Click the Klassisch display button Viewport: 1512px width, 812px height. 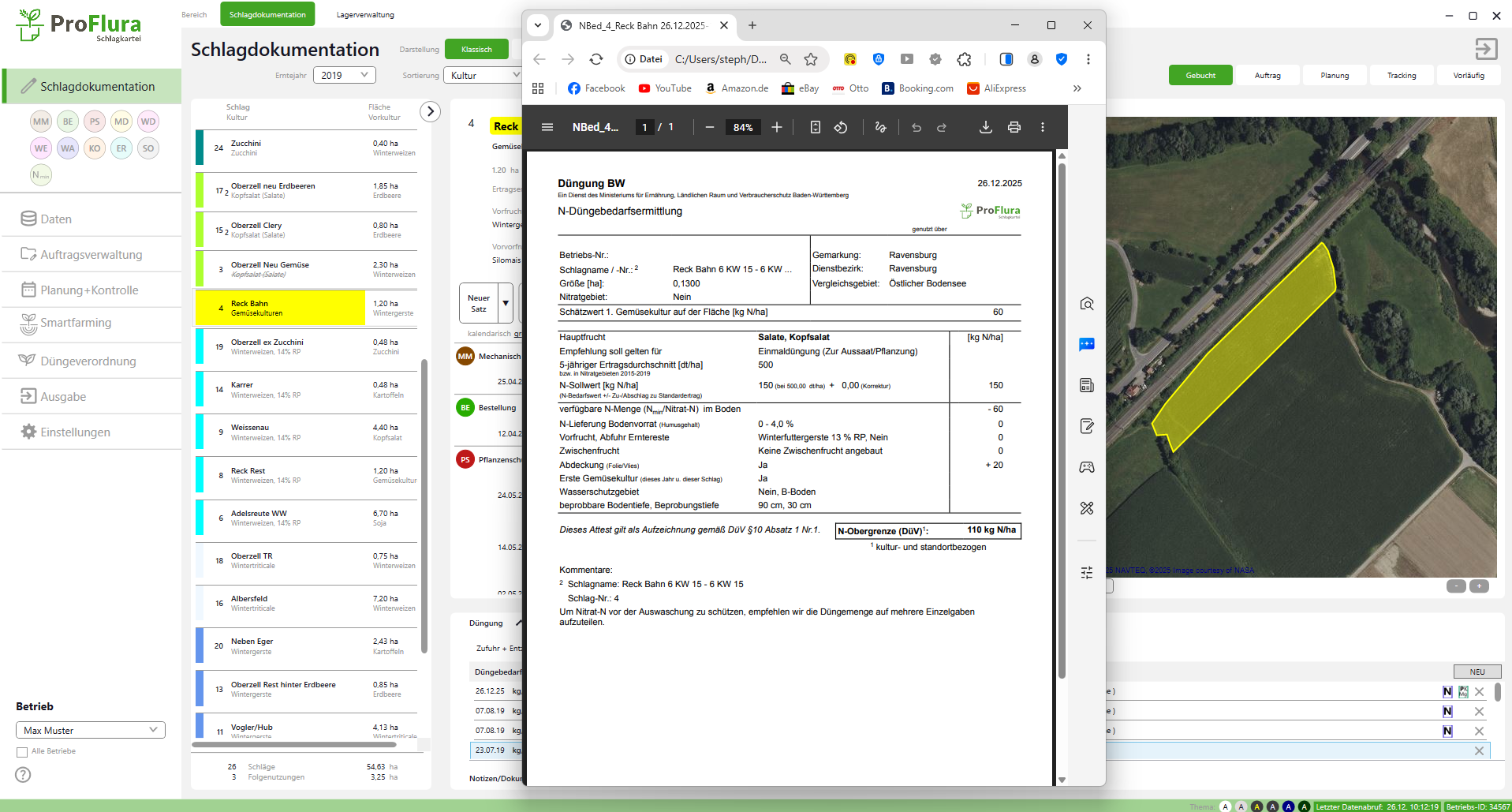coord(476,49)
